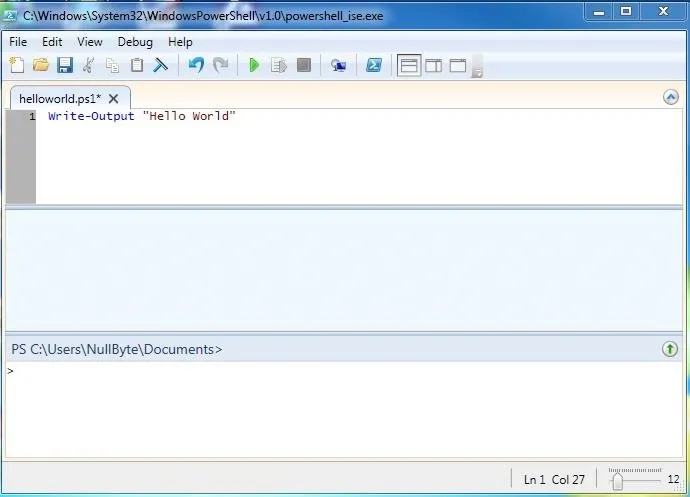Click the zoom value 12 in status bar
Screen dimensions: 690x497
(x=673, y=479)
